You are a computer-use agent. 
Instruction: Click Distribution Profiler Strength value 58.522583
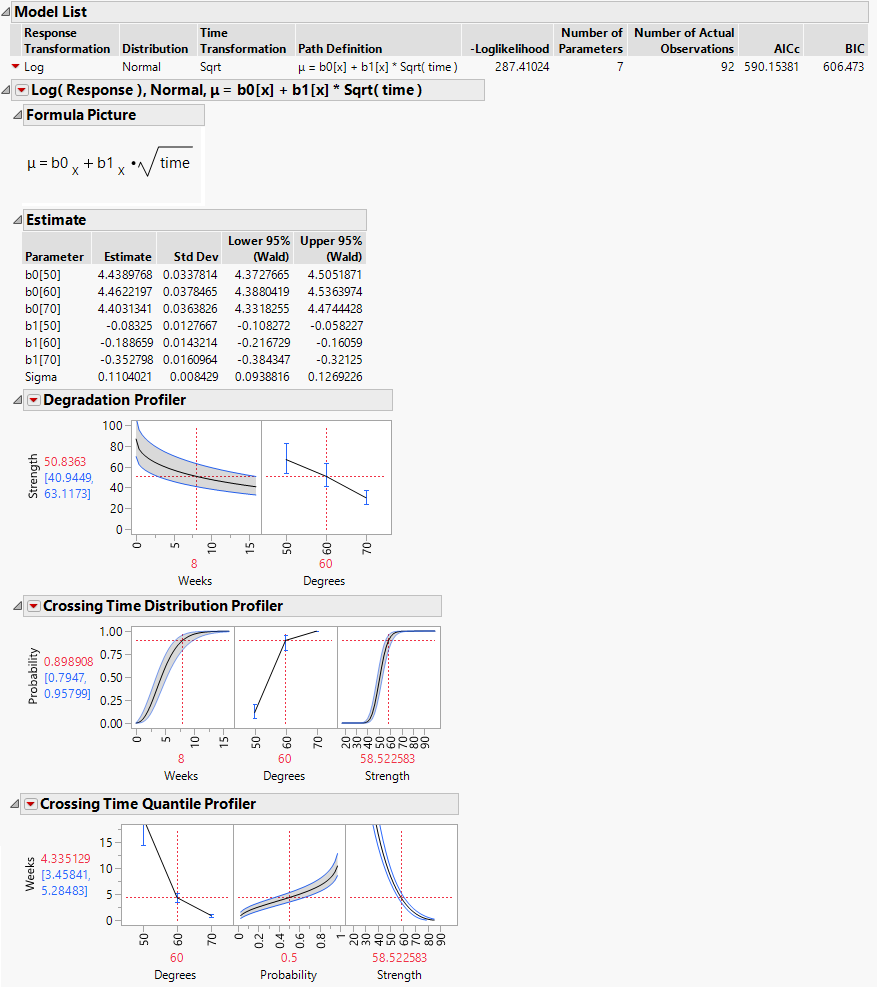coord(387,759)
